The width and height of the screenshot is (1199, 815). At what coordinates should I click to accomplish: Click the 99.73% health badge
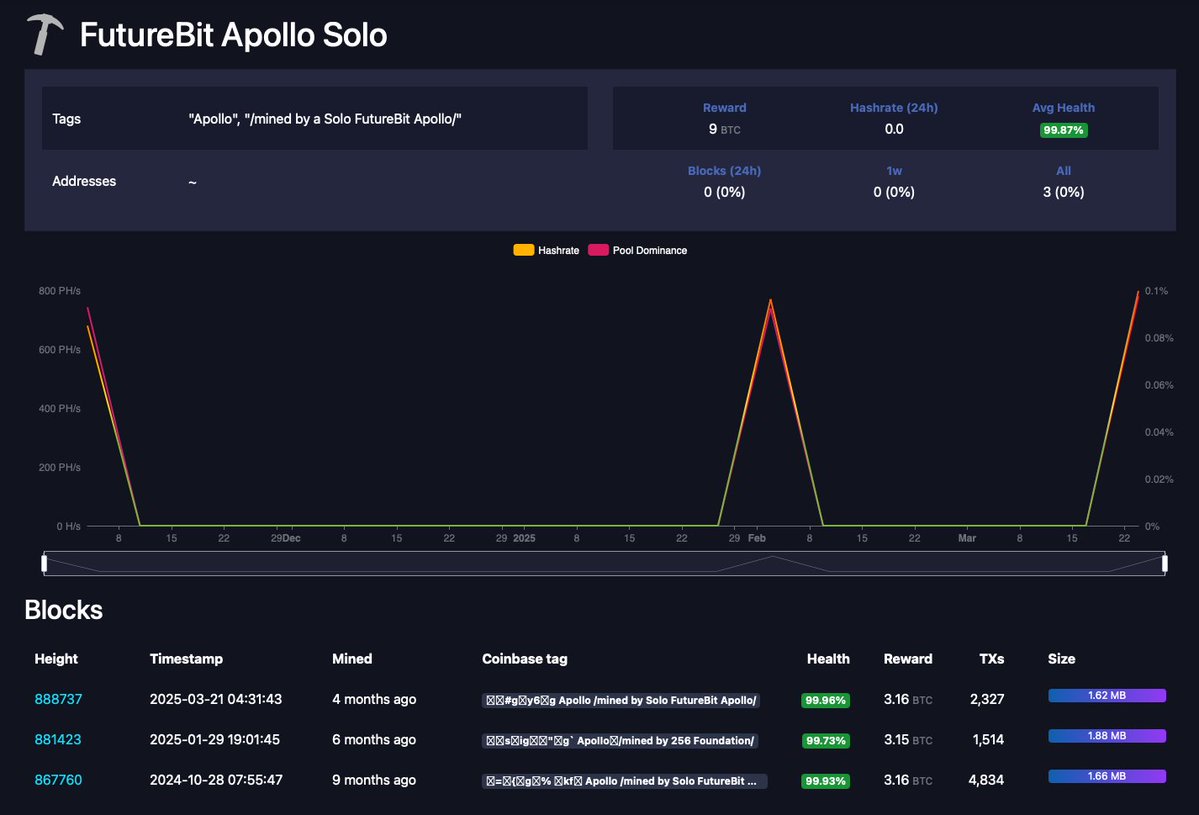[x=826, y=741]
